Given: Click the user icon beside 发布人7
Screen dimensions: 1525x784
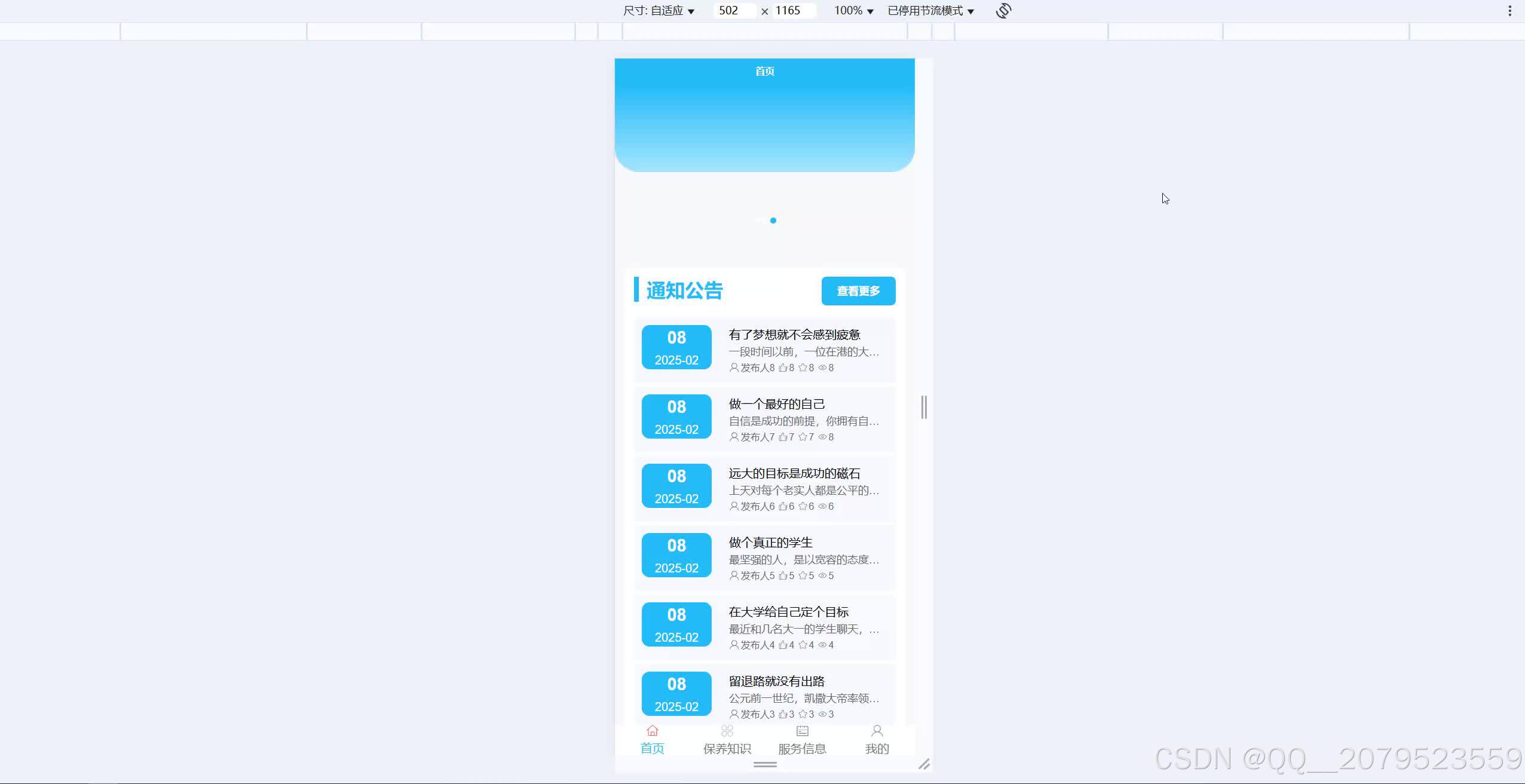Looking at the screenshot, I should (x=734, y=437).
